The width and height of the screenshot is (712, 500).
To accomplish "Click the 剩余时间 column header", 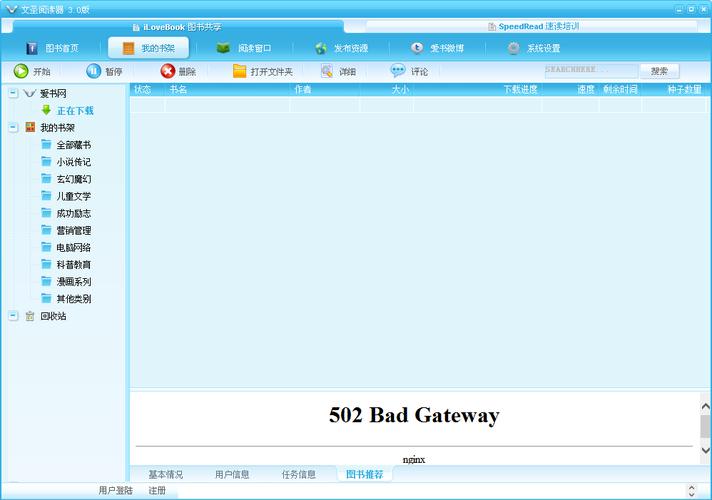I will (x=620, y=89).
